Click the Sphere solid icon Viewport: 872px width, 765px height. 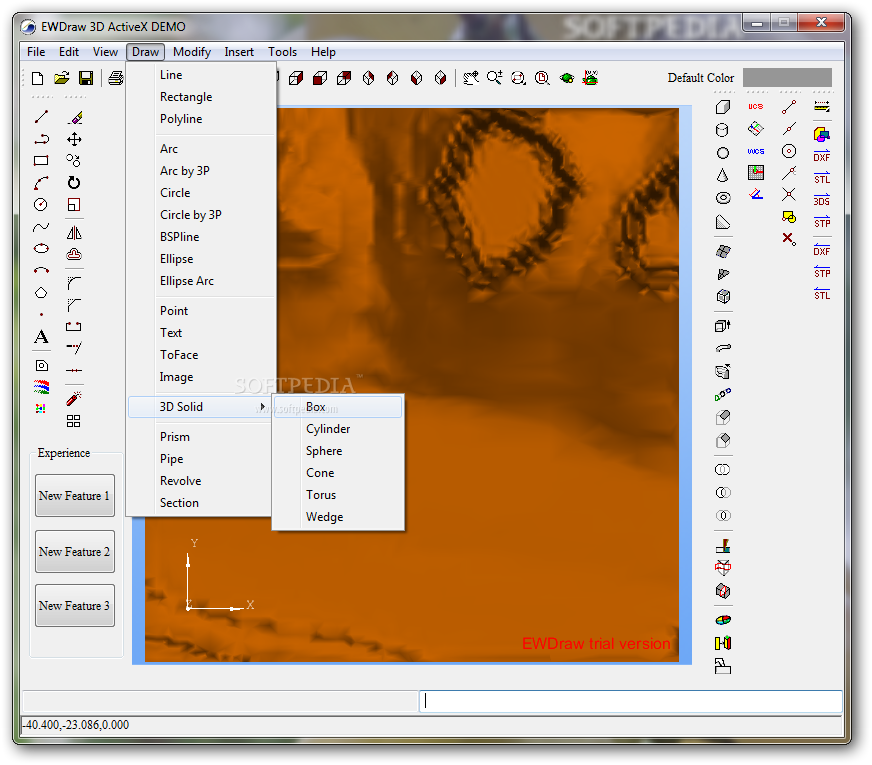(x=723, y=153)
